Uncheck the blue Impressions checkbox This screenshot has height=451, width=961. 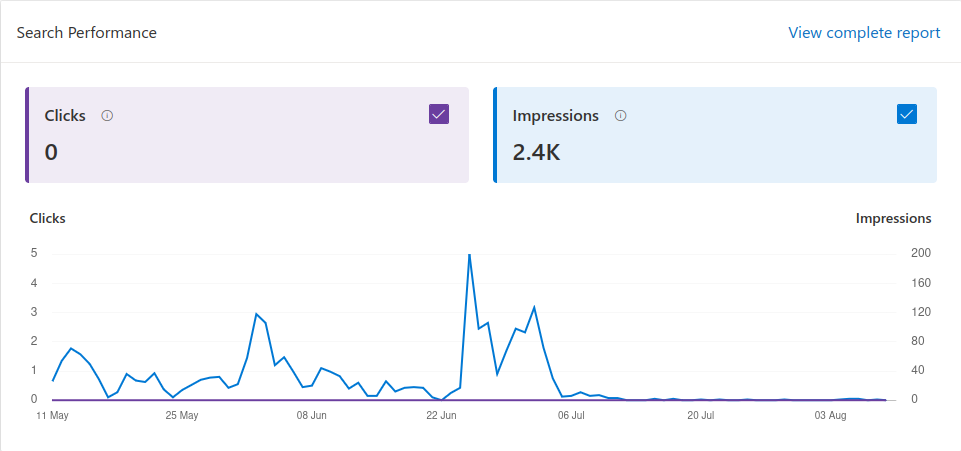[907, 114]
